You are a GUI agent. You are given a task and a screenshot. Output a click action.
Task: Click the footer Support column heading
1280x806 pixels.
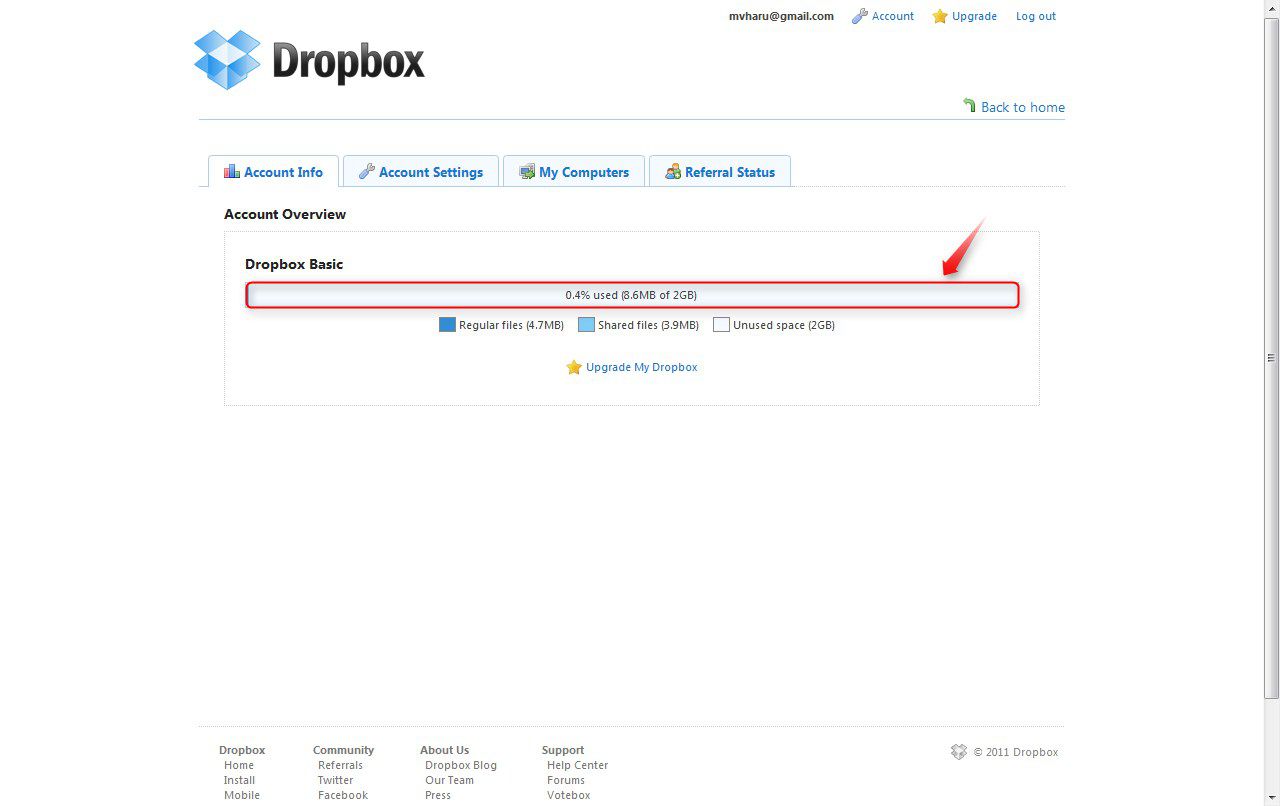click(563, 750)
